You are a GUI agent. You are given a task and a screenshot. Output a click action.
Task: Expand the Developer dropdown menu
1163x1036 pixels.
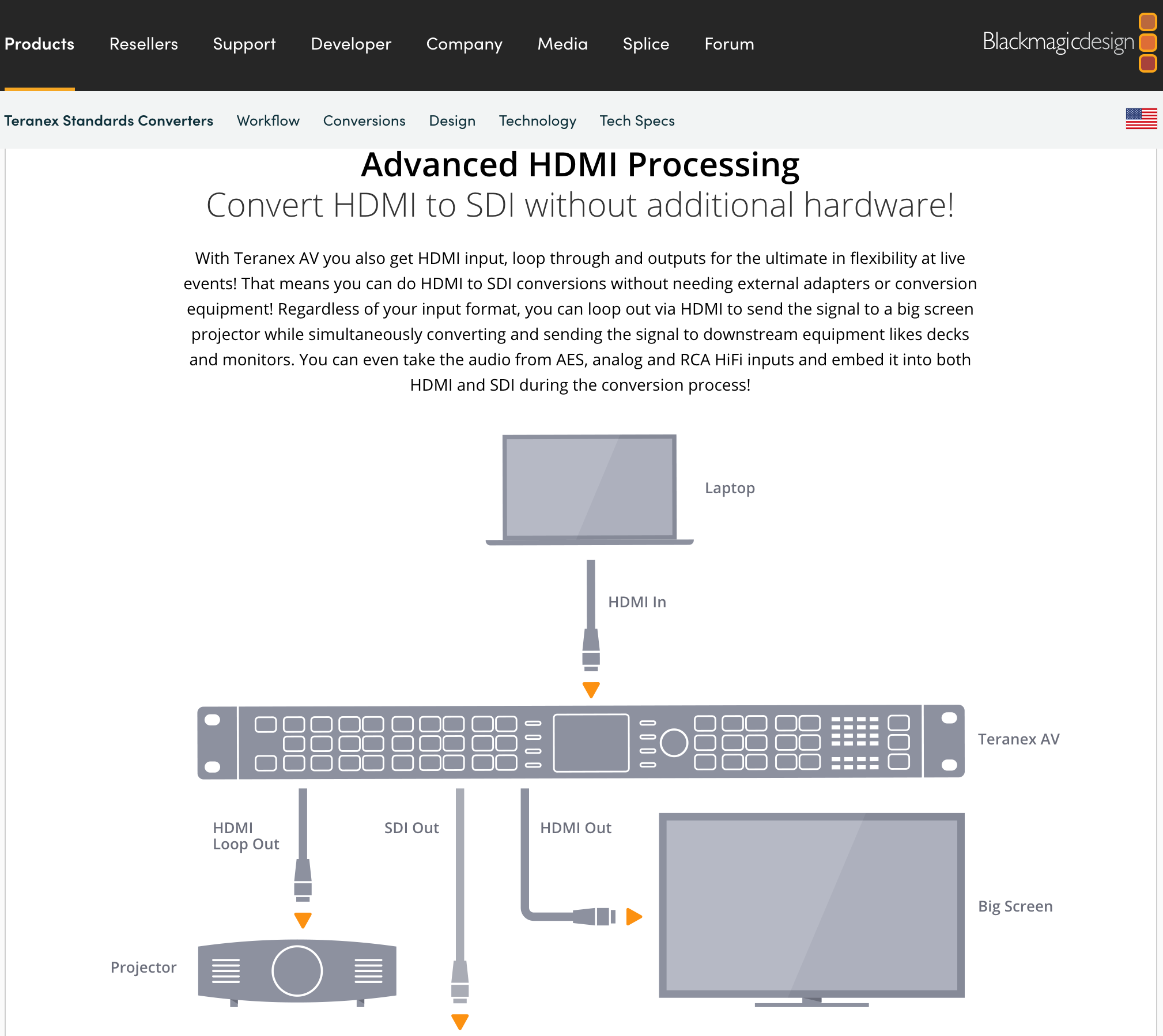pyautogui.click(x=351, y=44)
